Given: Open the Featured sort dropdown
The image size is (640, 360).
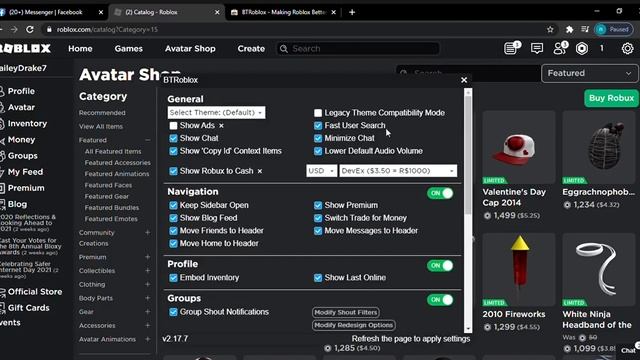Looking at the screenshot, I should [589, 73].
